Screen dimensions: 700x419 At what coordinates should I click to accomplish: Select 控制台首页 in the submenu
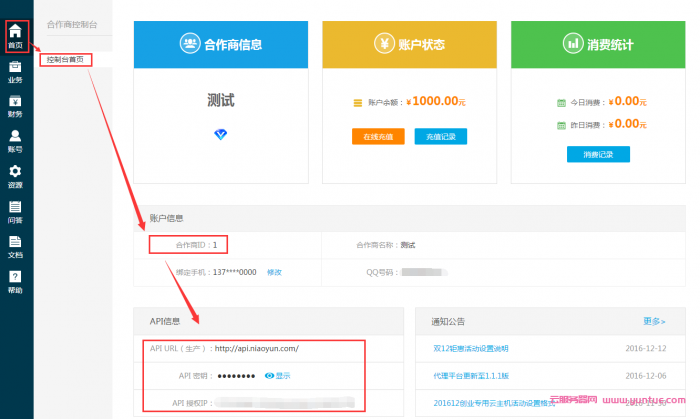(x=68, y=60)
